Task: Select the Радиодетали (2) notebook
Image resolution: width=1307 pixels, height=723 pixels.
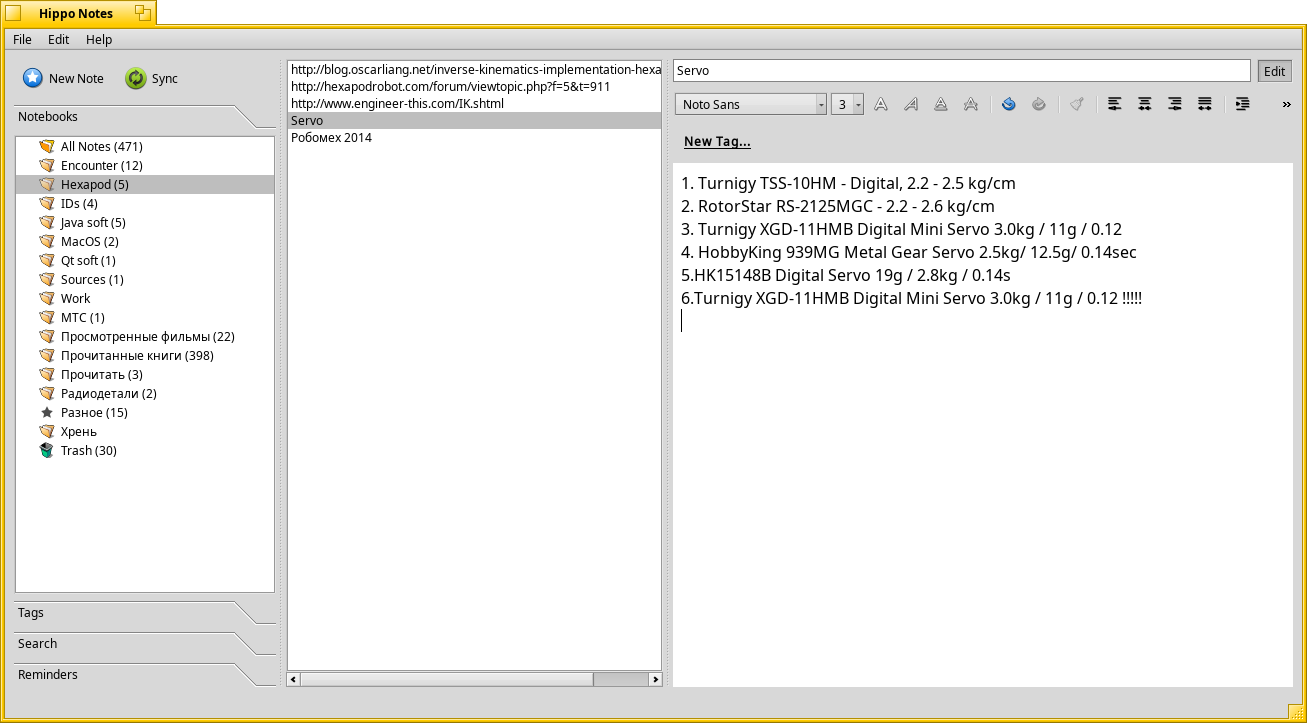Action: point(145,394)
